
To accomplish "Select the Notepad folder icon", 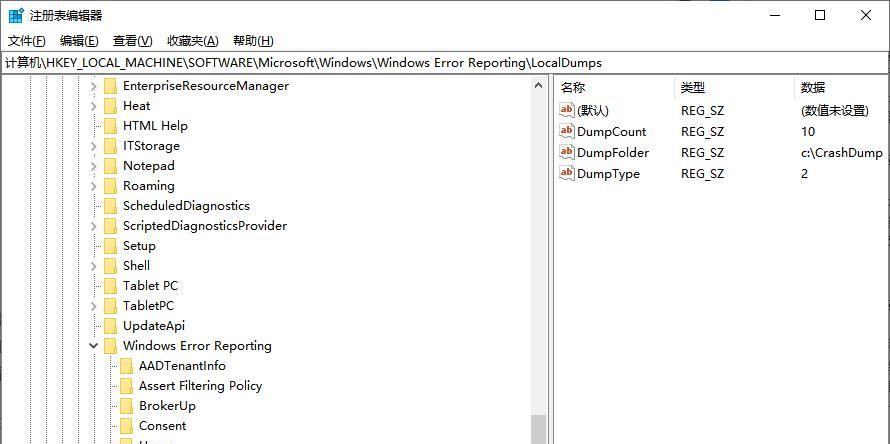I will coord(110,166).
